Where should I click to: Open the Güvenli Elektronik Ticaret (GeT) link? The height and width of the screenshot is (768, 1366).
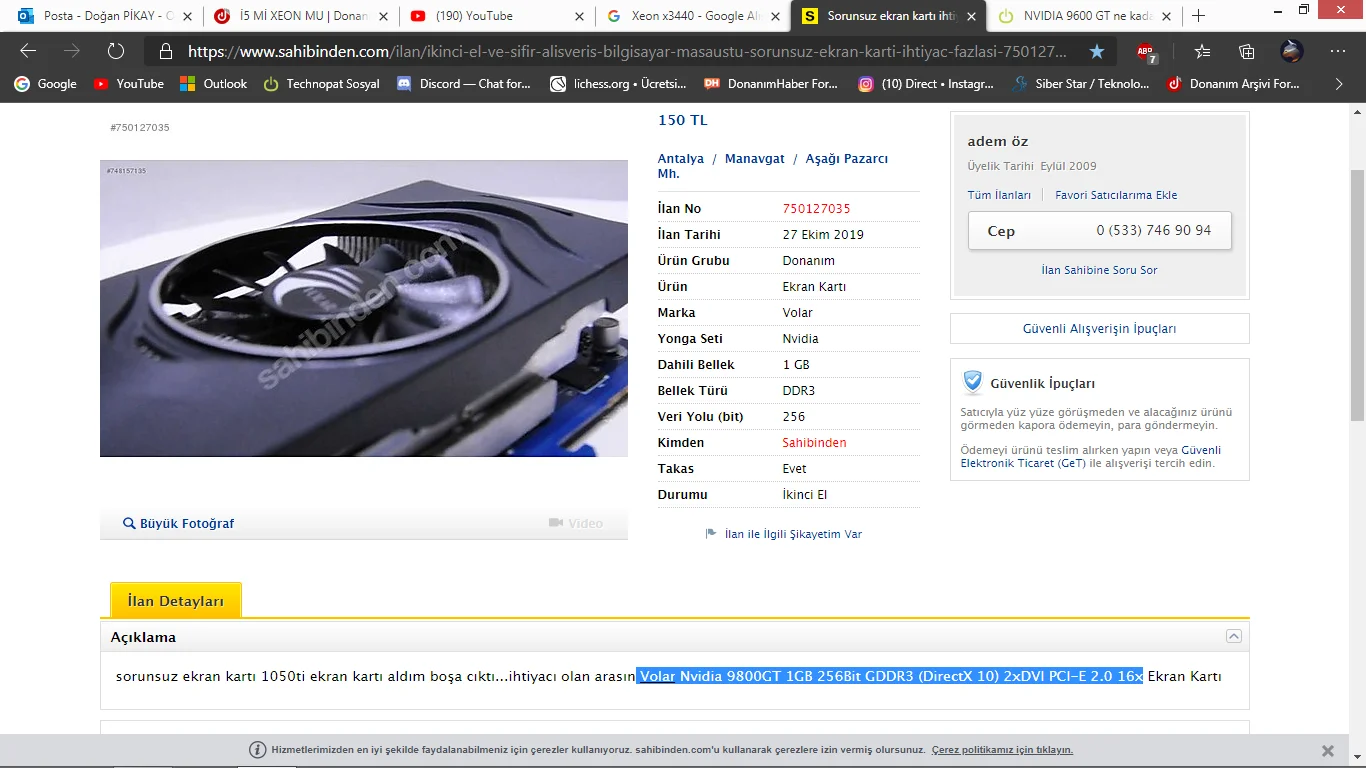point(1091,457)
